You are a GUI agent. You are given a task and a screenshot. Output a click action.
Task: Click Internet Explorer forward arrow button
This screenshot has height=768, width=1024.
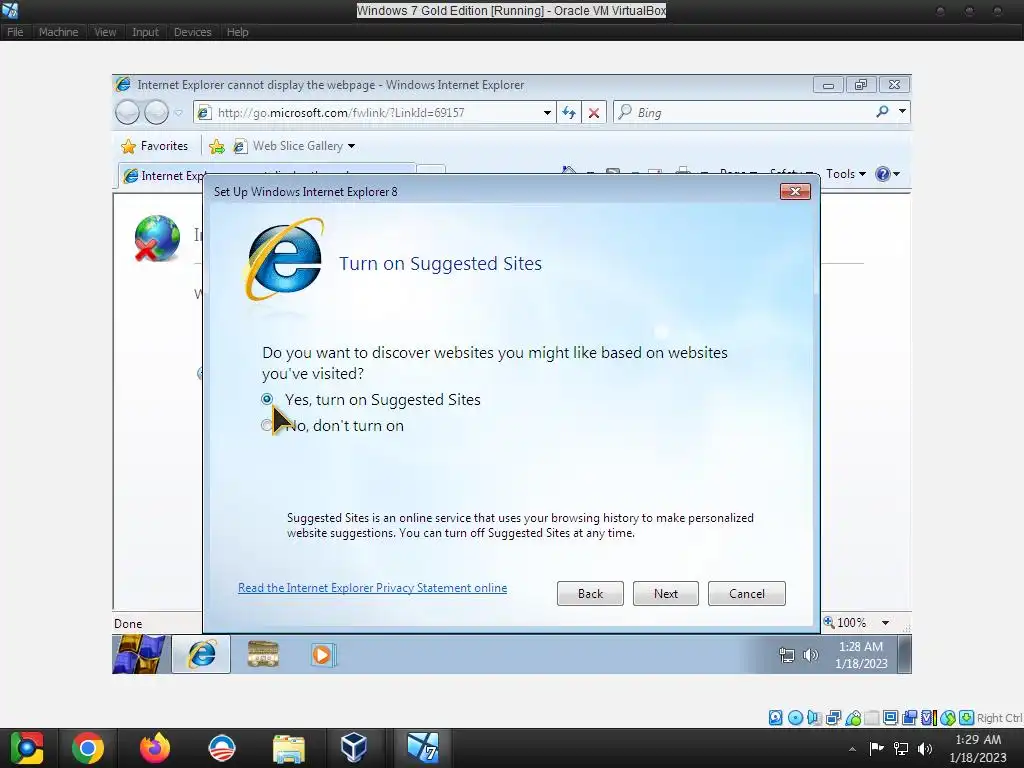click(x=156, y=112)
